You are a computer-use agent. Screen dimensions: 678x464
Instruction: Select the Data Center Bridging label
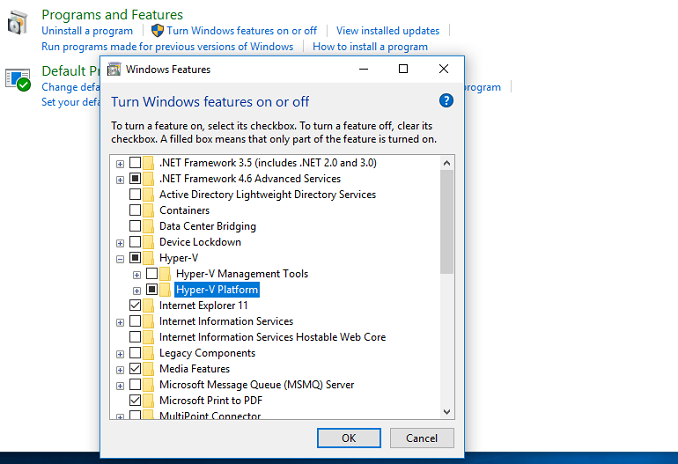coord(208,227)
